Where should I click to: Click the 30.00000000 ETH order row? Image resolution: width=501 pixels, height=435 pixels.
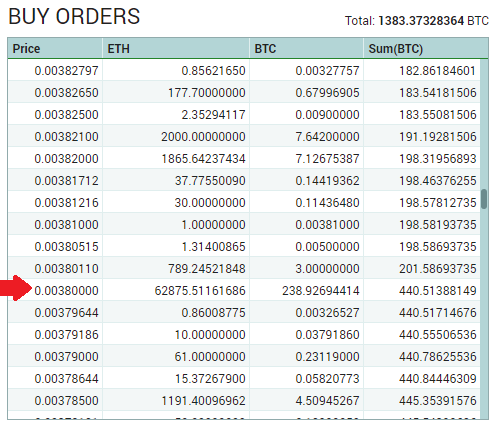[244, 203]
